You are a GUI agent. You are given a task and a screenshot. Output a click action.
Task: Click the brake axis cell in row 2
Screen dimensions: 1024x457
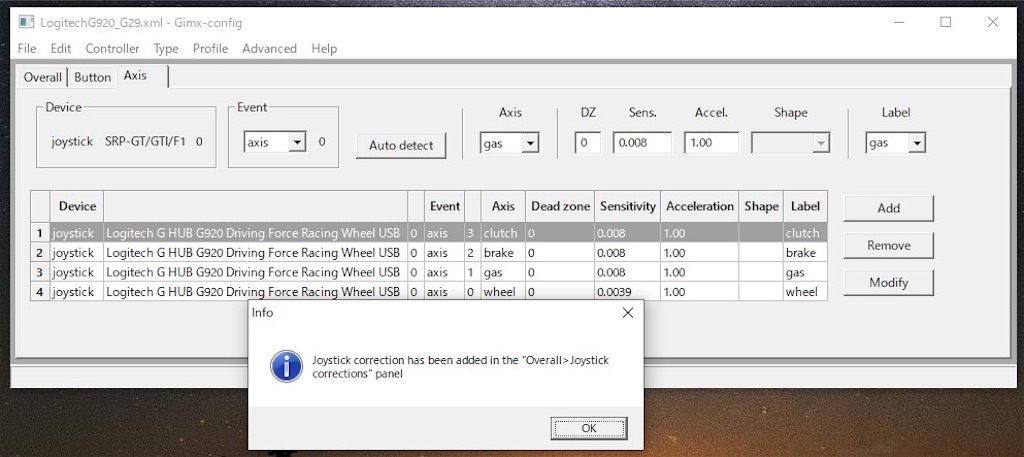(x=503, y=253)
